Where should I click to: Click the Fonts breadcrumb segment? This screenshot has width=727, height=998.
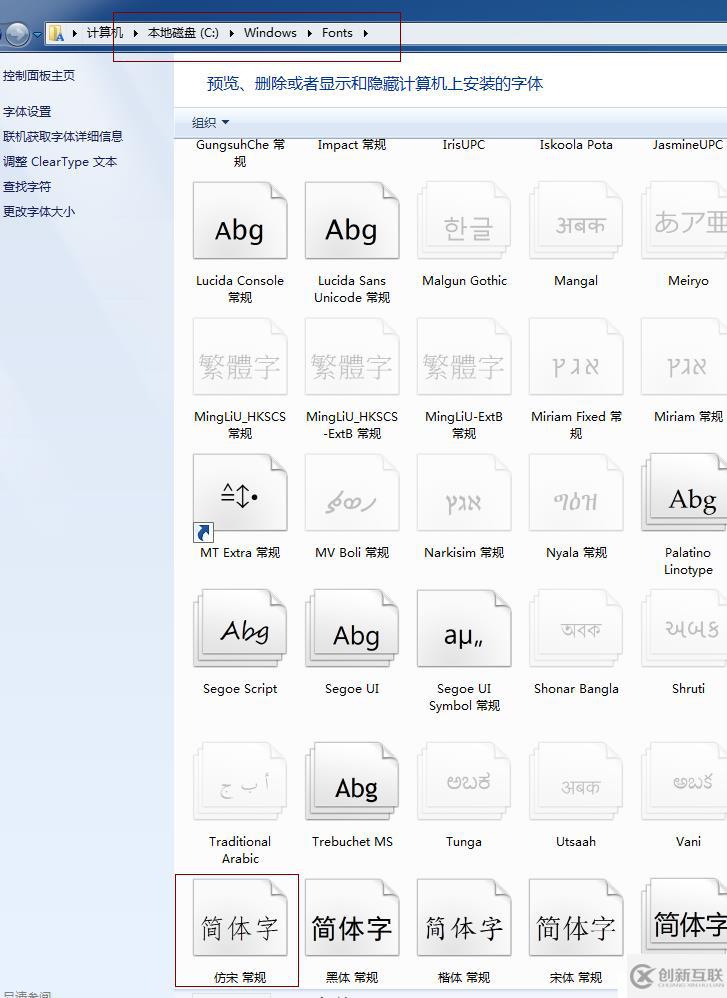click(x=337, y=33)
